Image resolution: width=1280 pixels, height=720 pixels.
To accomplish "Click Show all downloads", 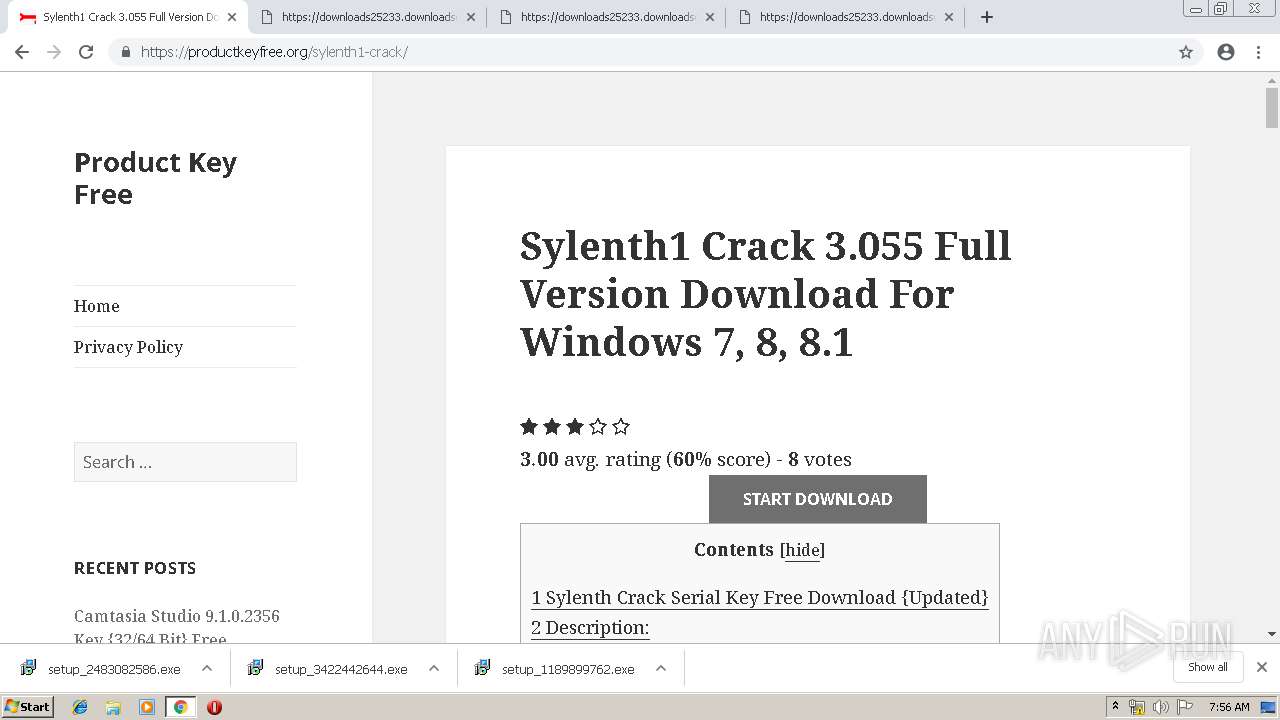I will click(1208, 667).
